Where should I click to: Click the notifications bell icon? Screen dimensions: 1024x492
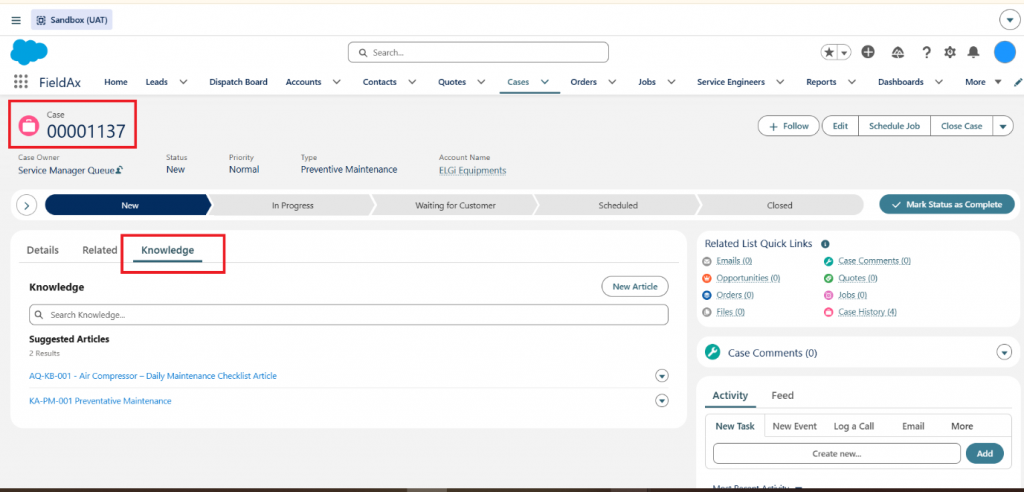point(973,52)
